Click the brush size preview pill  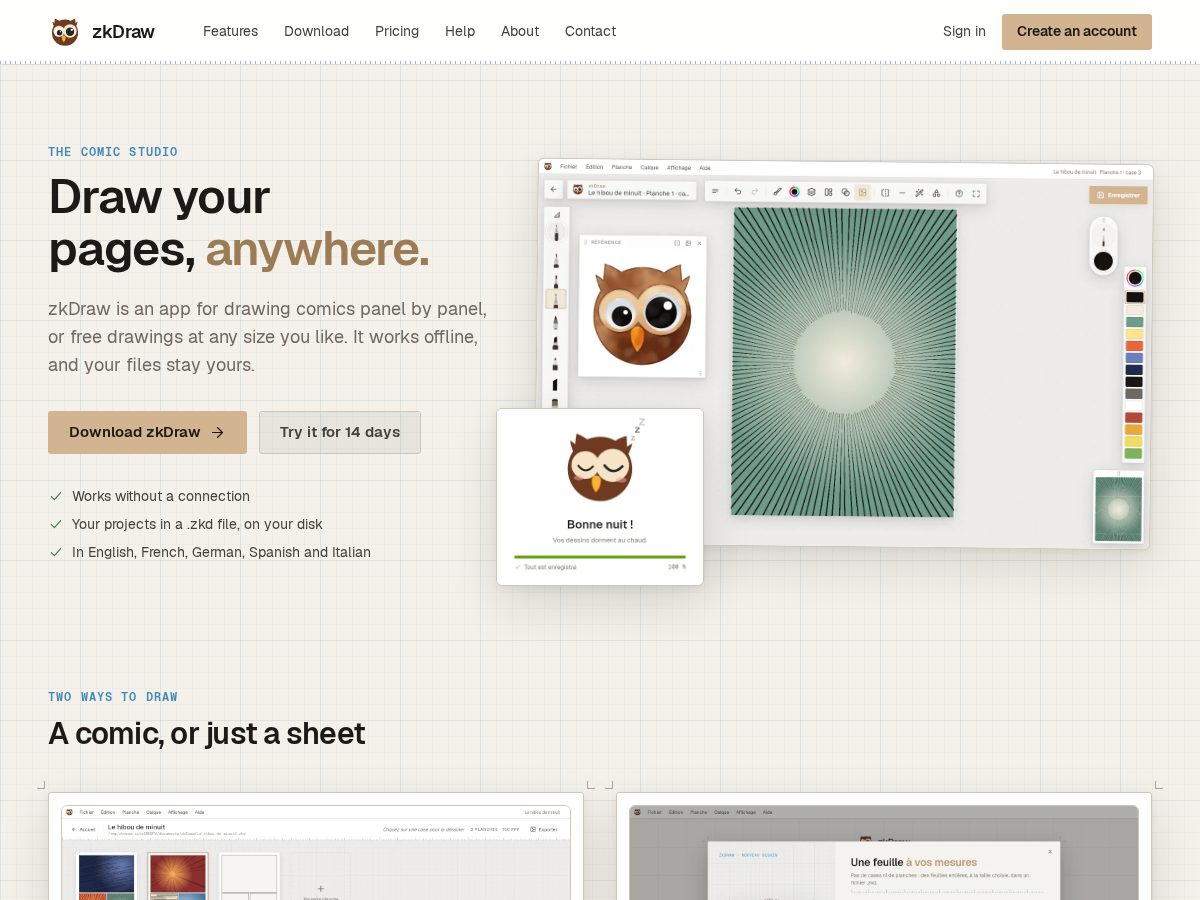[1103, 246]
